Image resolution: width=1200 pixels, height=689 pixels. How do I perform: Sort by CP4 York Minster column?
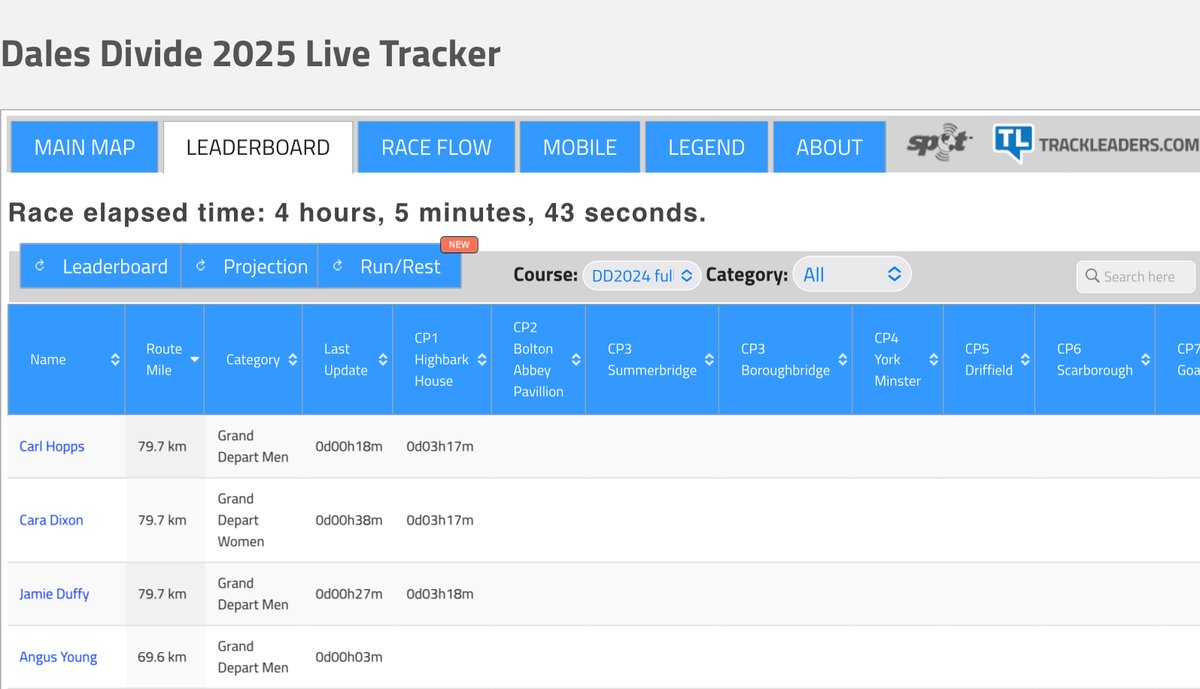pyautogui.click(x=898, y=360)
